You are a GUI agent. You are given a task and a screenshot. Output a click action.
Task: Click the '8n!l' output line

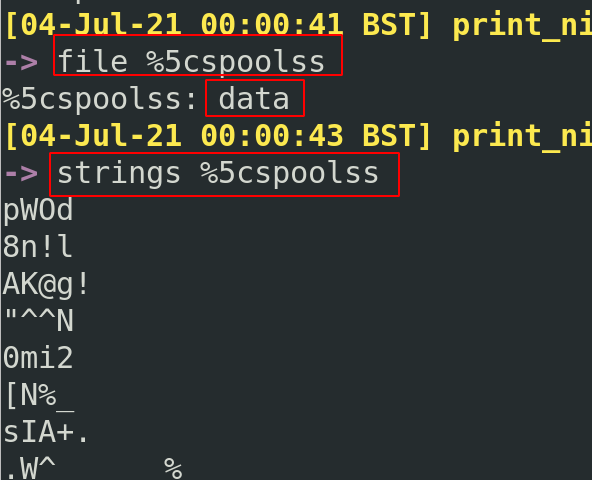click(37, 247)
